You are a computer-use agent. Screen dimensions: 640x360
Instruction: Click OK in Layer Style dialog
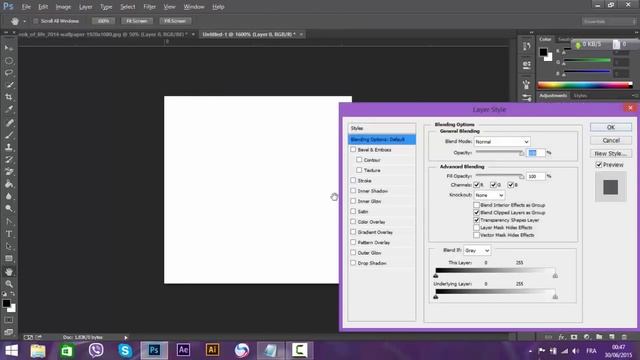point(611,127)
